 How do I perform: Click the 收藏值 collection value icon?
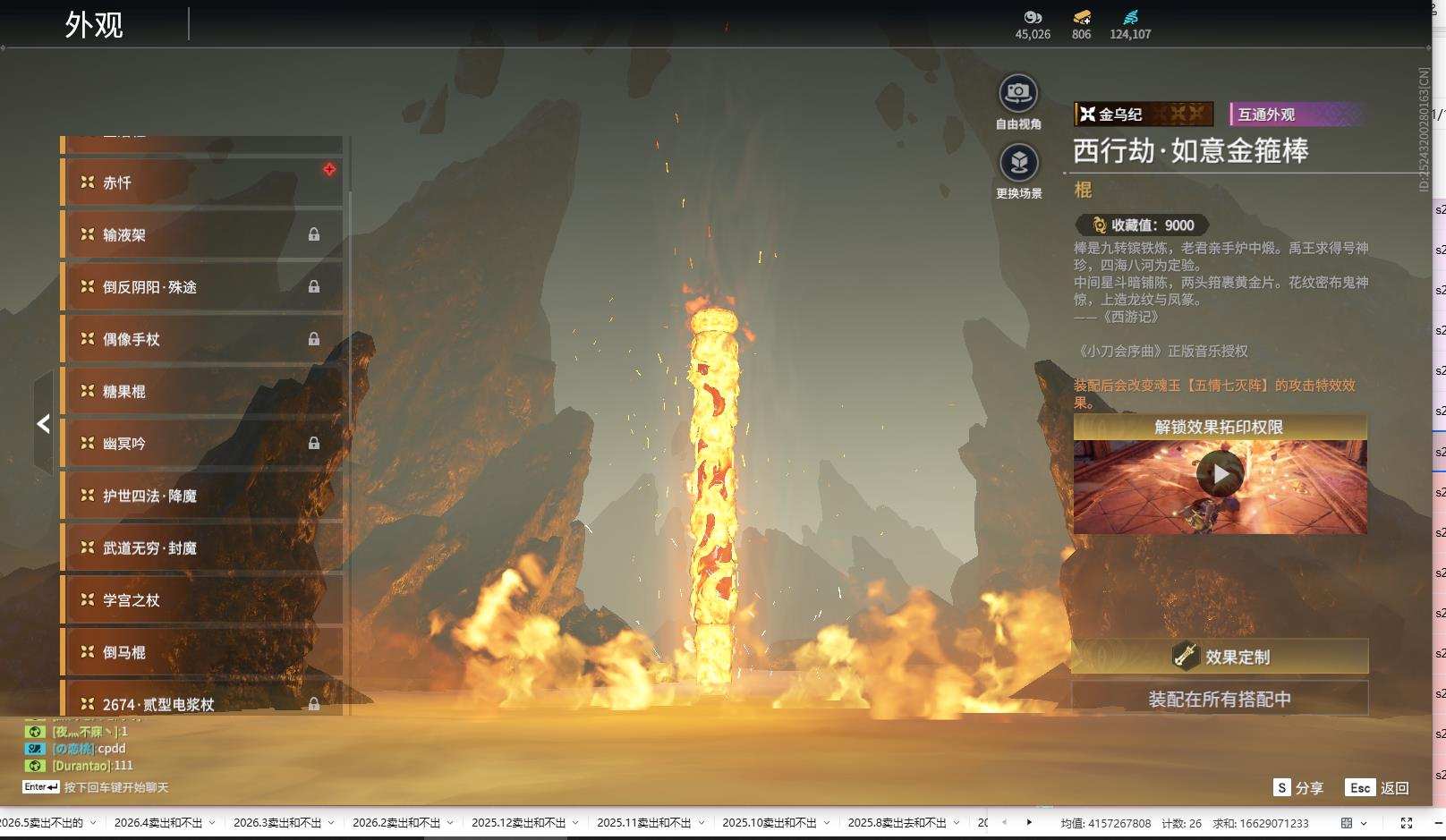1099,225
